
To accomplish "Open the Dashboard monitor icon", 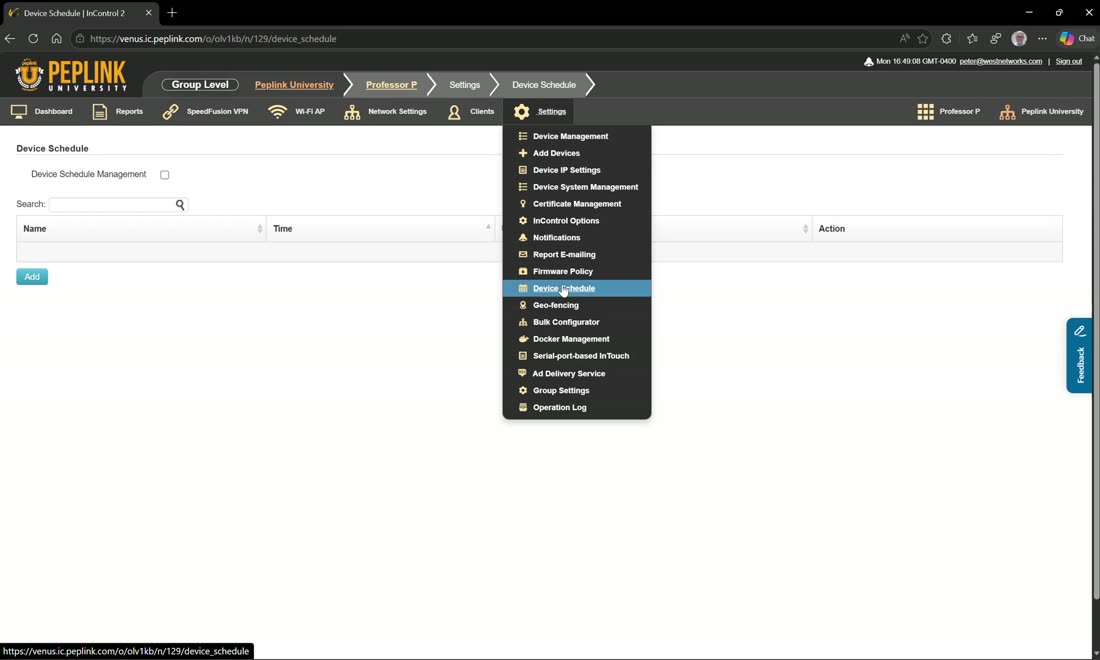I will (x=19, y=112).
